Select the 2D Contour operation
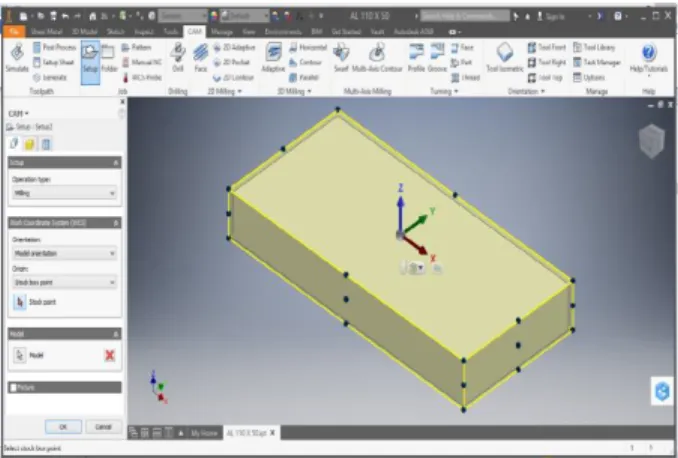The width and height of the screenshot is (678, 458). click(x=233, y=77)
